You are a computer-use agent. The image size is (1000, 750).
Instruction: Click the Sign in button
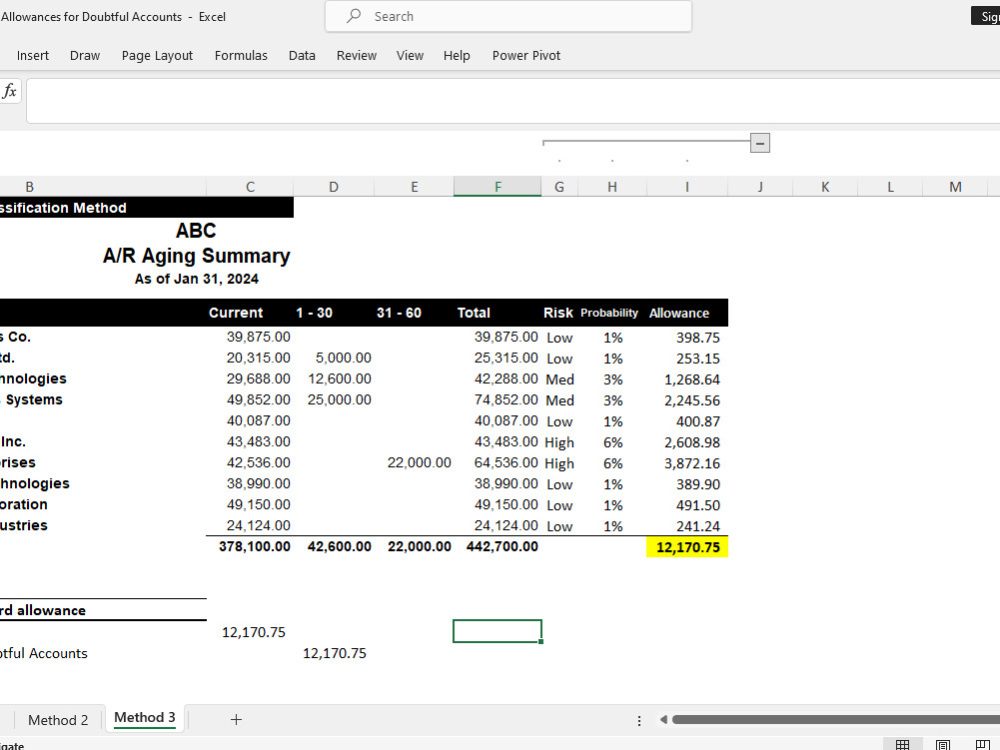(x=986, y=16)
